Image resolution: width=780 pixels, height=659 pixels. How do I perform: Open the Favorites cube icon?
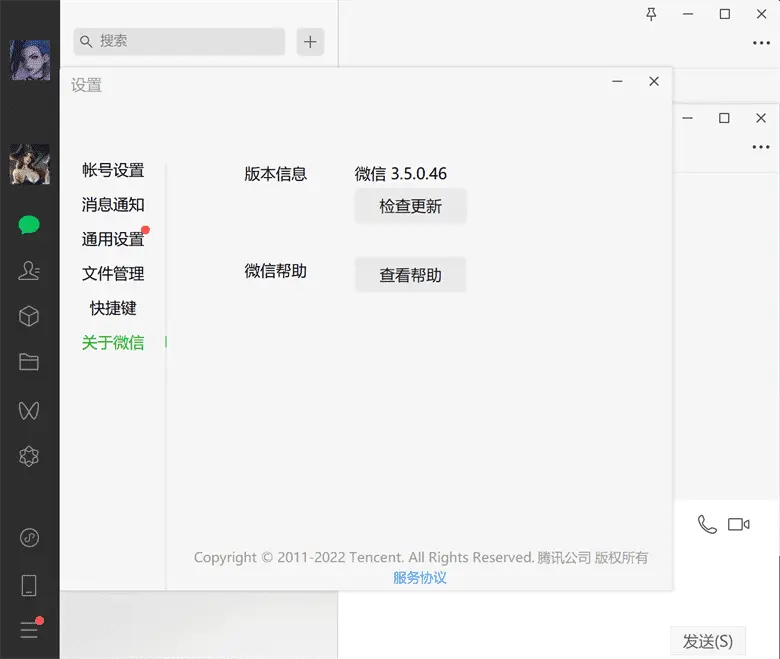click(x=29, y=316)
